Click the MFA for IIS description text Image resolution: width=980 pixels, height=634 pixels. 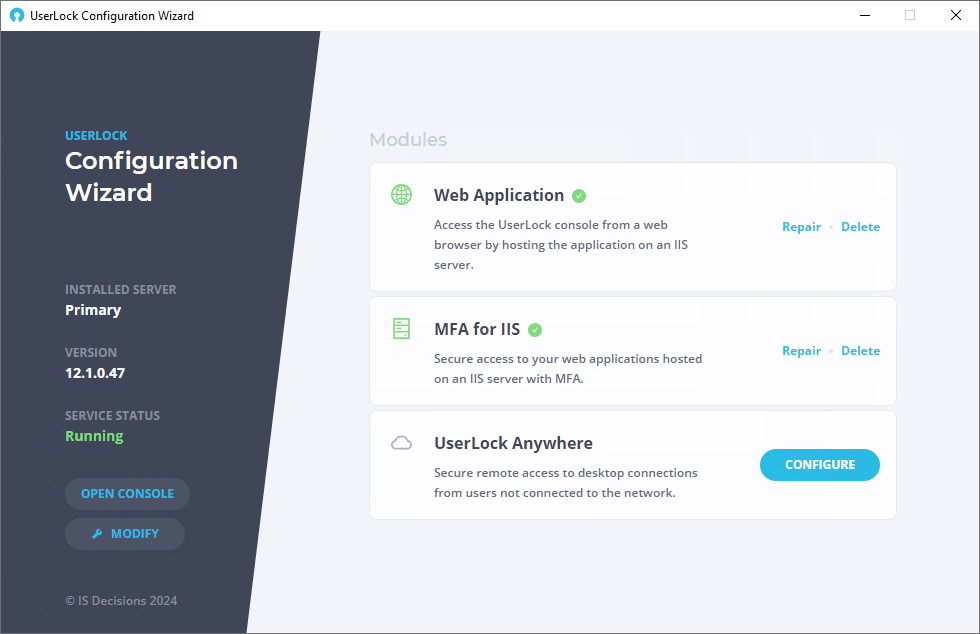[x=568, y=369]
